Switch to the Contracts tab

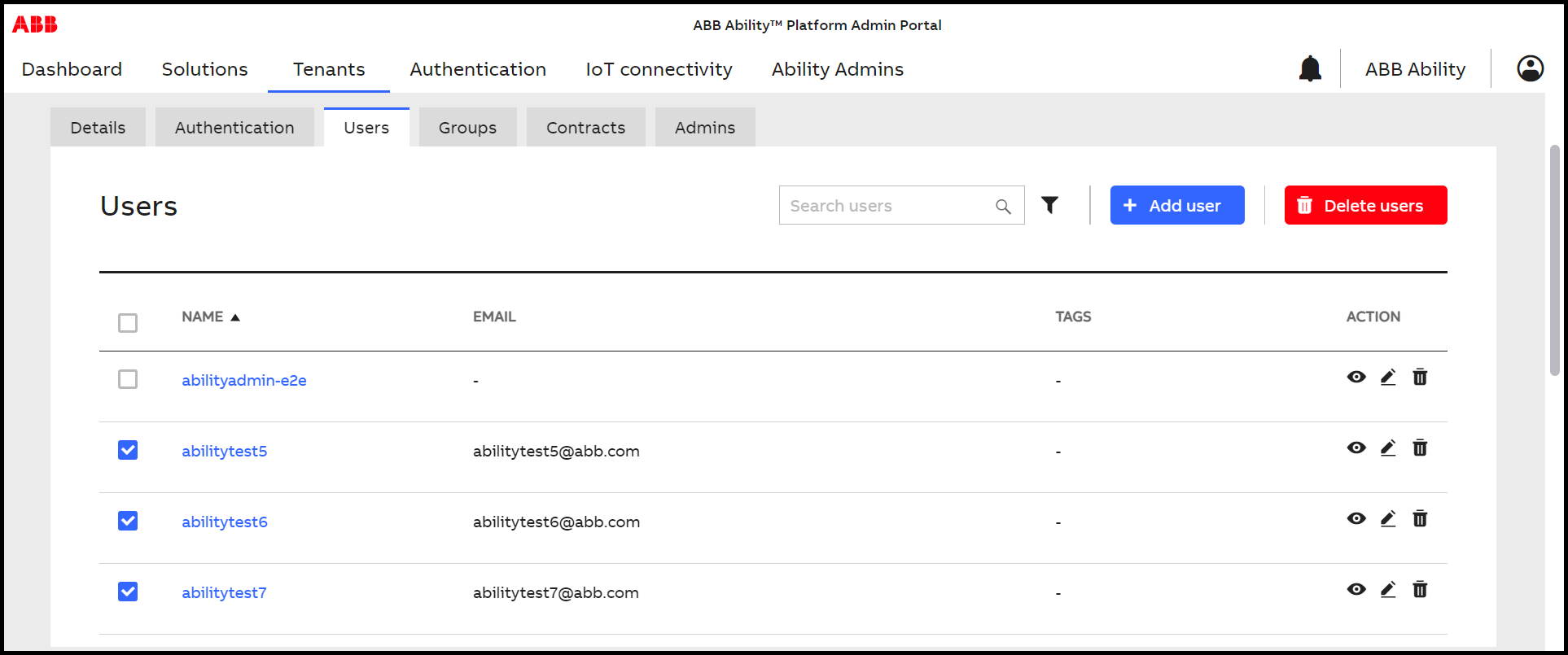tap(586, 128)
